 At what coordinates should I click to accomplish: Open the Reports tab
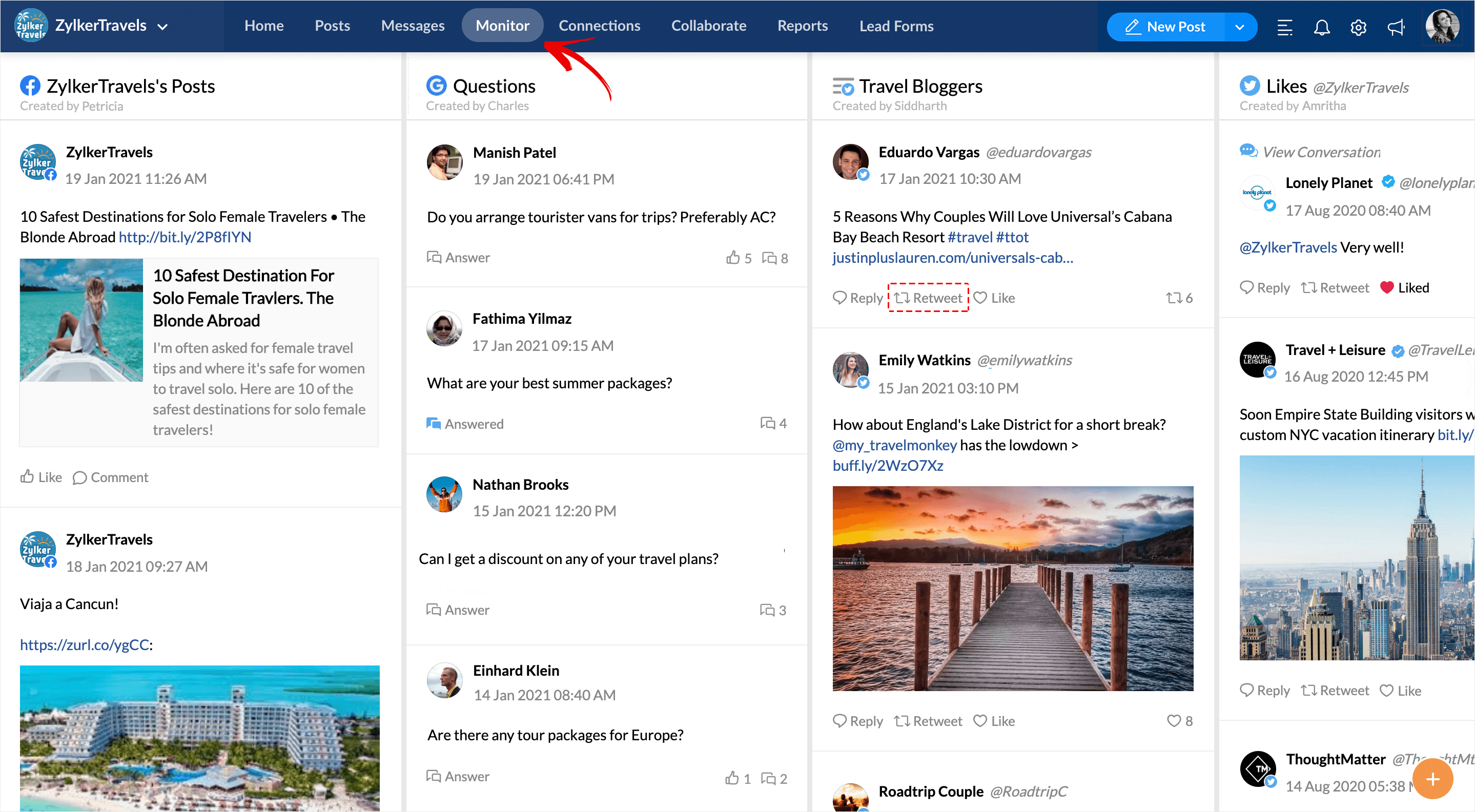pos(802,26)
